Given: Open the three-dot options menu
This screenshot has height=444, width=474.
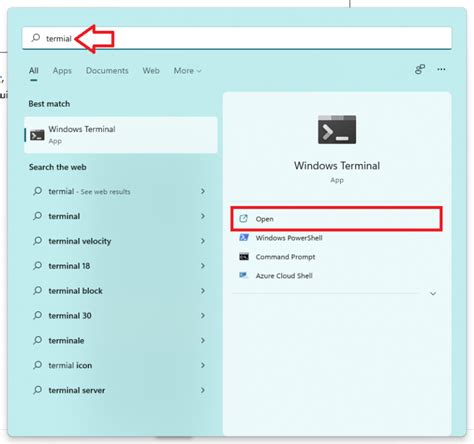Looking at the screenshot, I should point(441,69).
